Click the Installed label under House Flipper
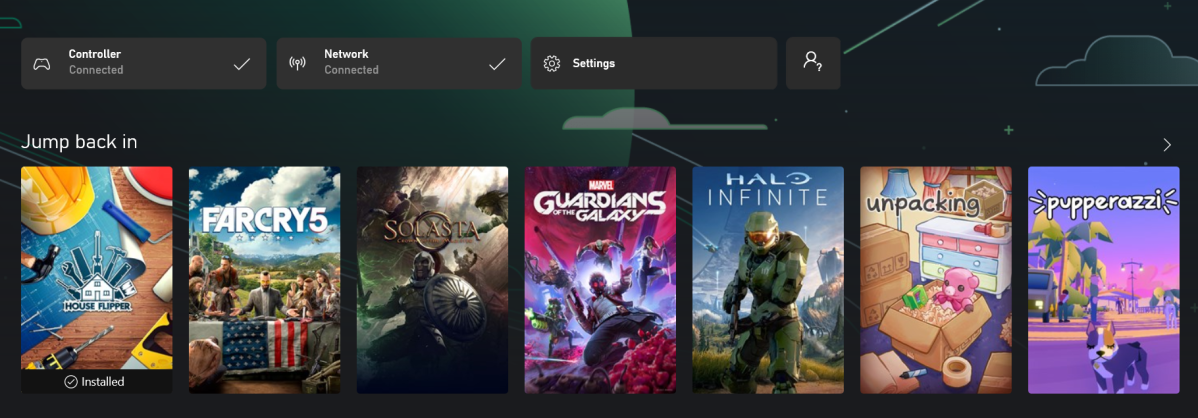 104,382
